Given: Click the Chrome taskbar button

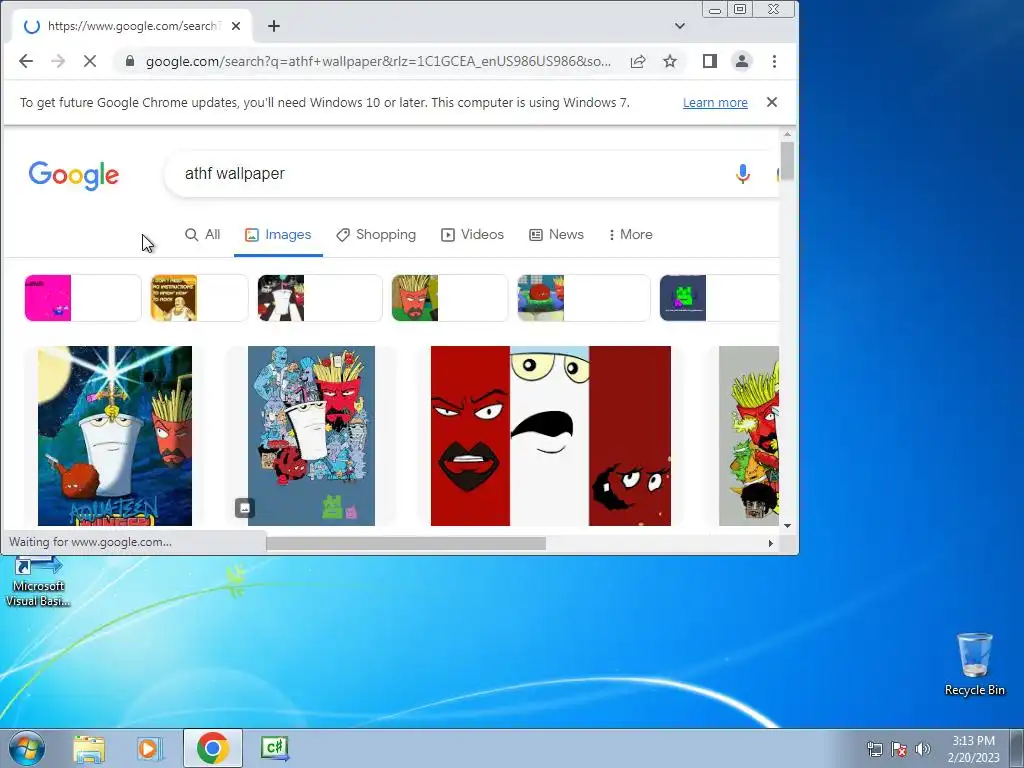Looking at the screenshot, I should 213,748.
